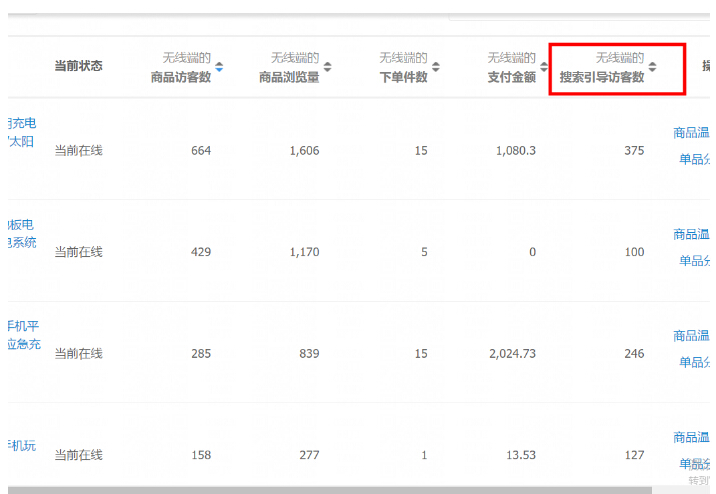
Task: Open product link in the 664-visitor row
Action: 21,132
